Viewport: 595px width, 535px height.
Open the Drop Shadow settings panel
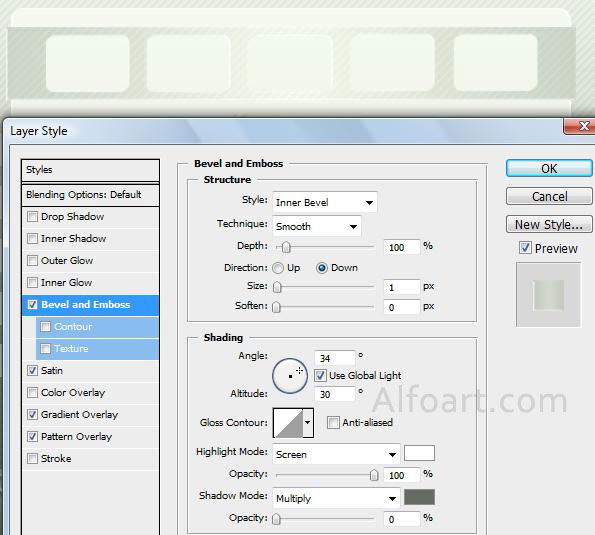pyautogui.click(x=72, y=217)
